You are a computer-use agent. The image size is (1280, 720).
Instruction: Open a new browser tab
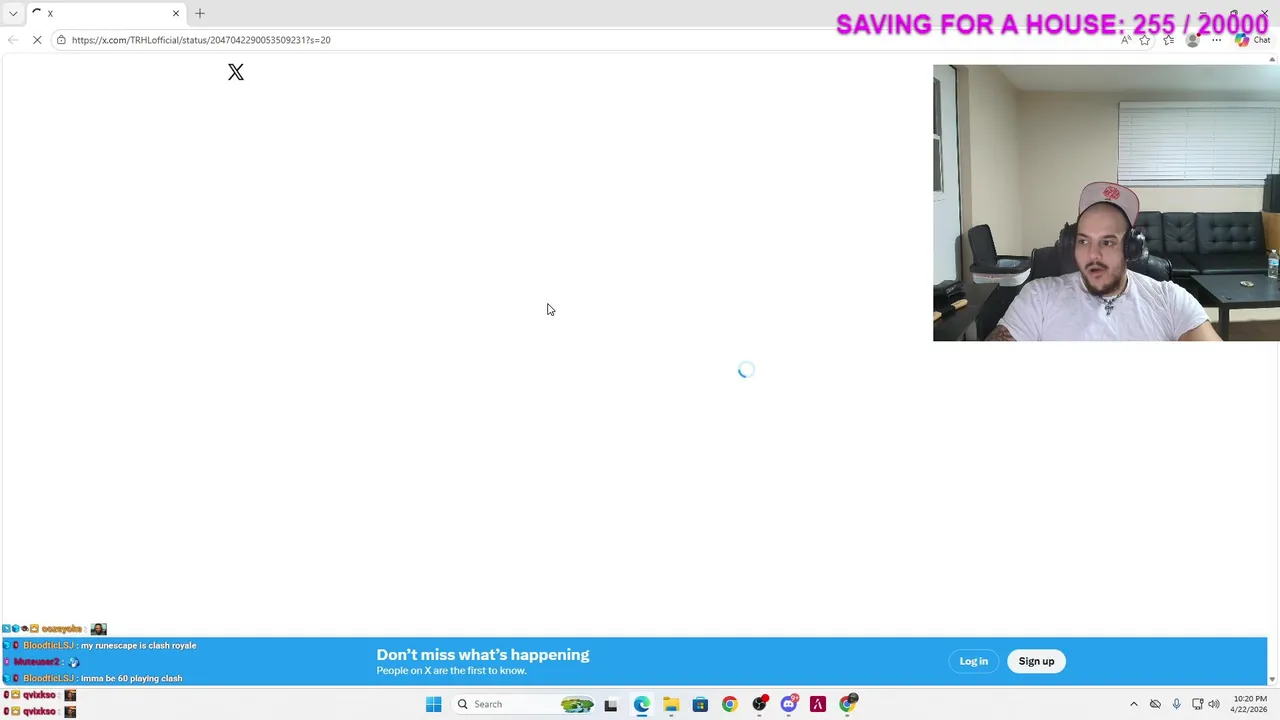pyautogui.click(x=200, y=13)
